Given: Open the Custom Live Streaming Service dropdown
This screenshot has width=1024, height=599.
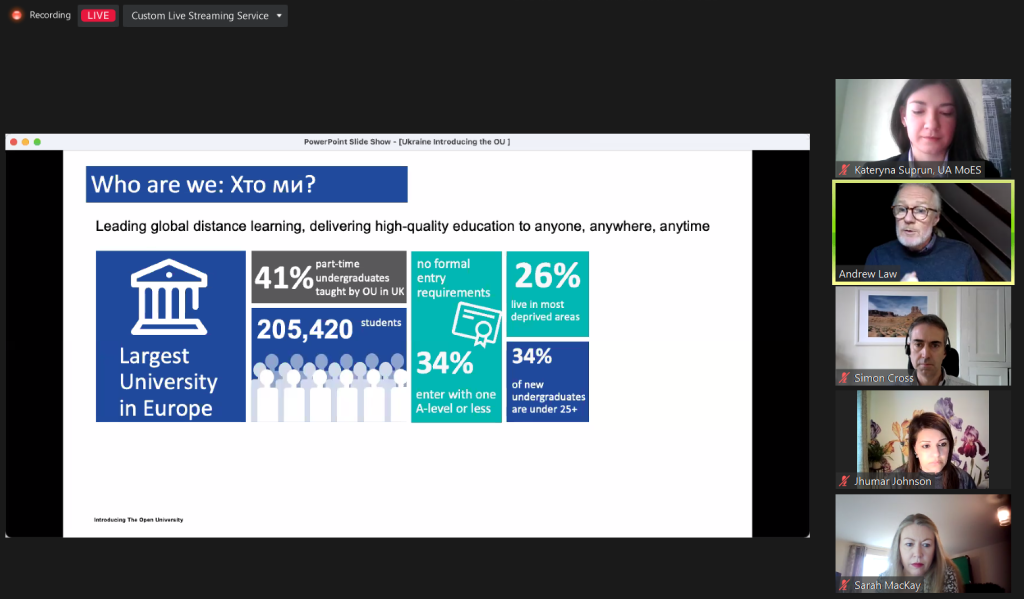Looking at the screenshot, I should click(x=205, y=16).
